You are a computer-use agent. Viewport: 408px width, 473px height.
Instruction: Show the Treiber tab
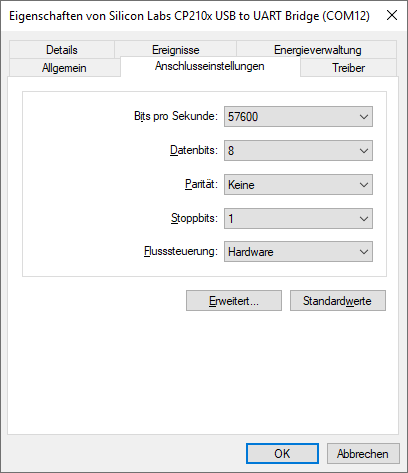pos(348,68)
